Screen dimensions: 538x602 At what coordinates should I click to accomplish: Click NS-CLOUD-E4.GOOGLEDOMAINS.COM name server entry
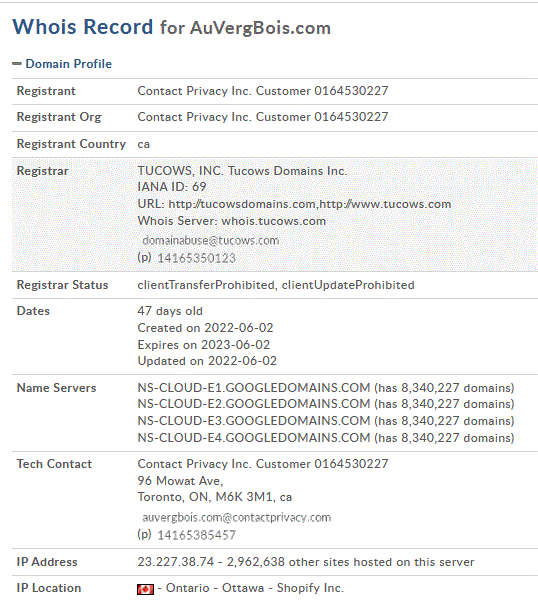[254, 438]
